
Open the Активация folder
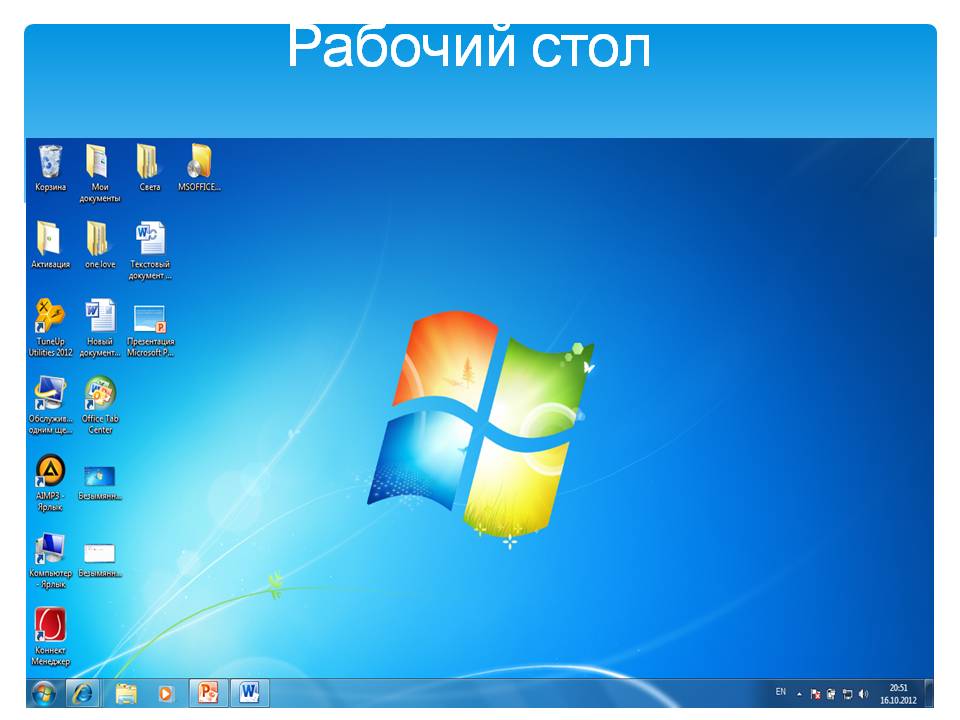[x=50, y=240]
